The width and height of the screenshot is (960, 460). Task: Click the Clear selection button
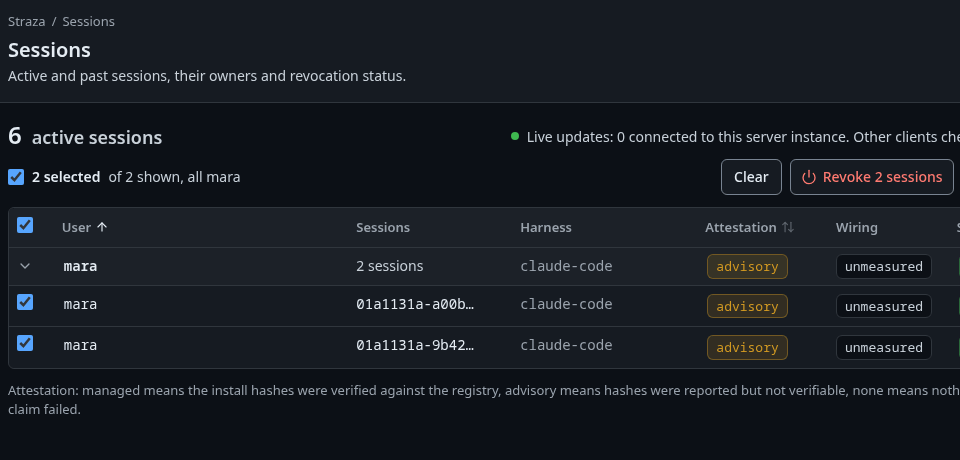(x=751, y=177)
